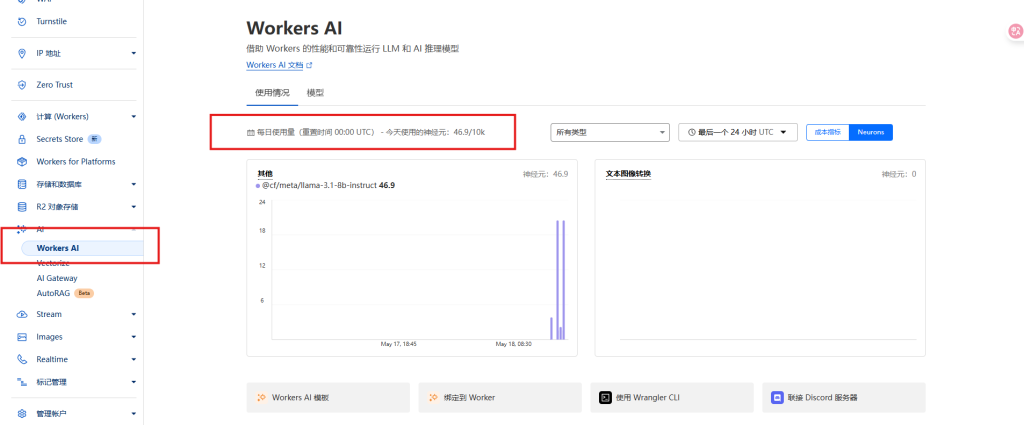Click the @cf/meta/llama-3.1-8b-instruct legend text
The width and height of the screenshot is (1024, 425).
(319, 185)
